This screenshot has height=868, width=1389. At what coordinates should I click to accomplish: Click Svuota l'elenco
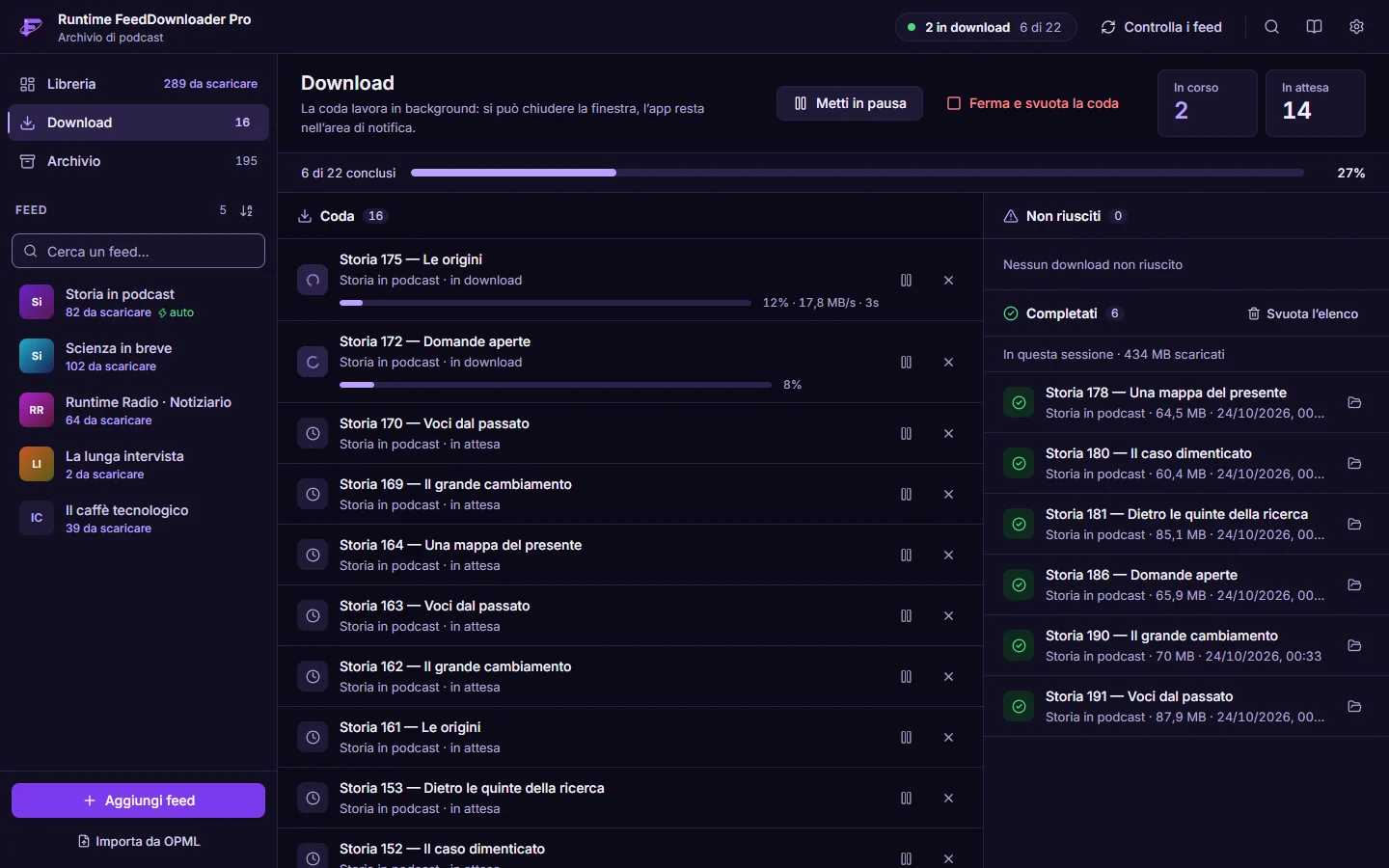tap(1302, 313)
